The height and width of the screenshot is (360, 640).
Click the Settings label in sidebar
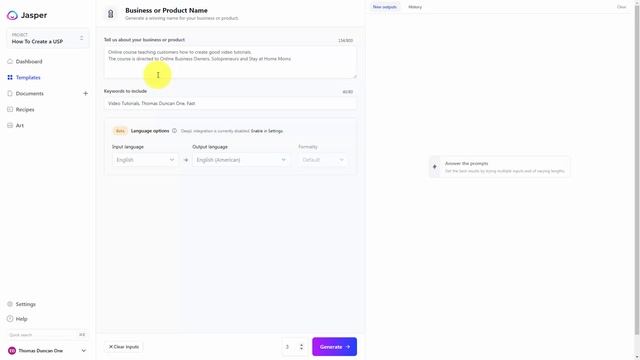point(26,304)
